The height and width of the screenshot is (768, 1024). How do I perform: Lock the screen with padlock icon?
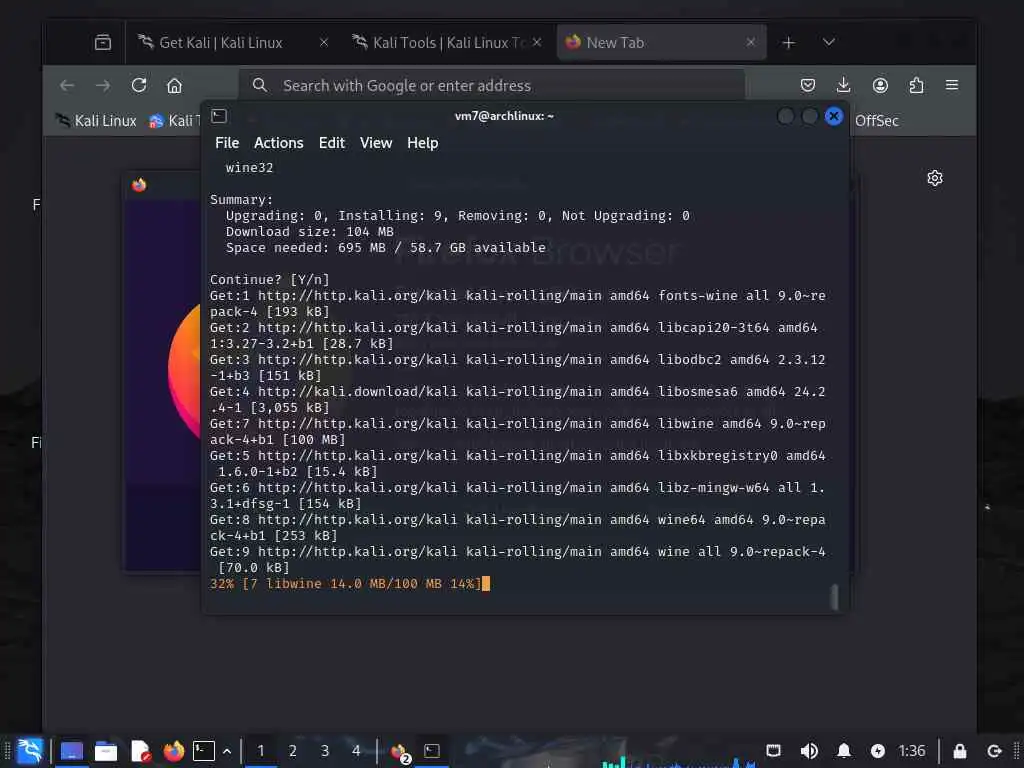pos(959,751)
